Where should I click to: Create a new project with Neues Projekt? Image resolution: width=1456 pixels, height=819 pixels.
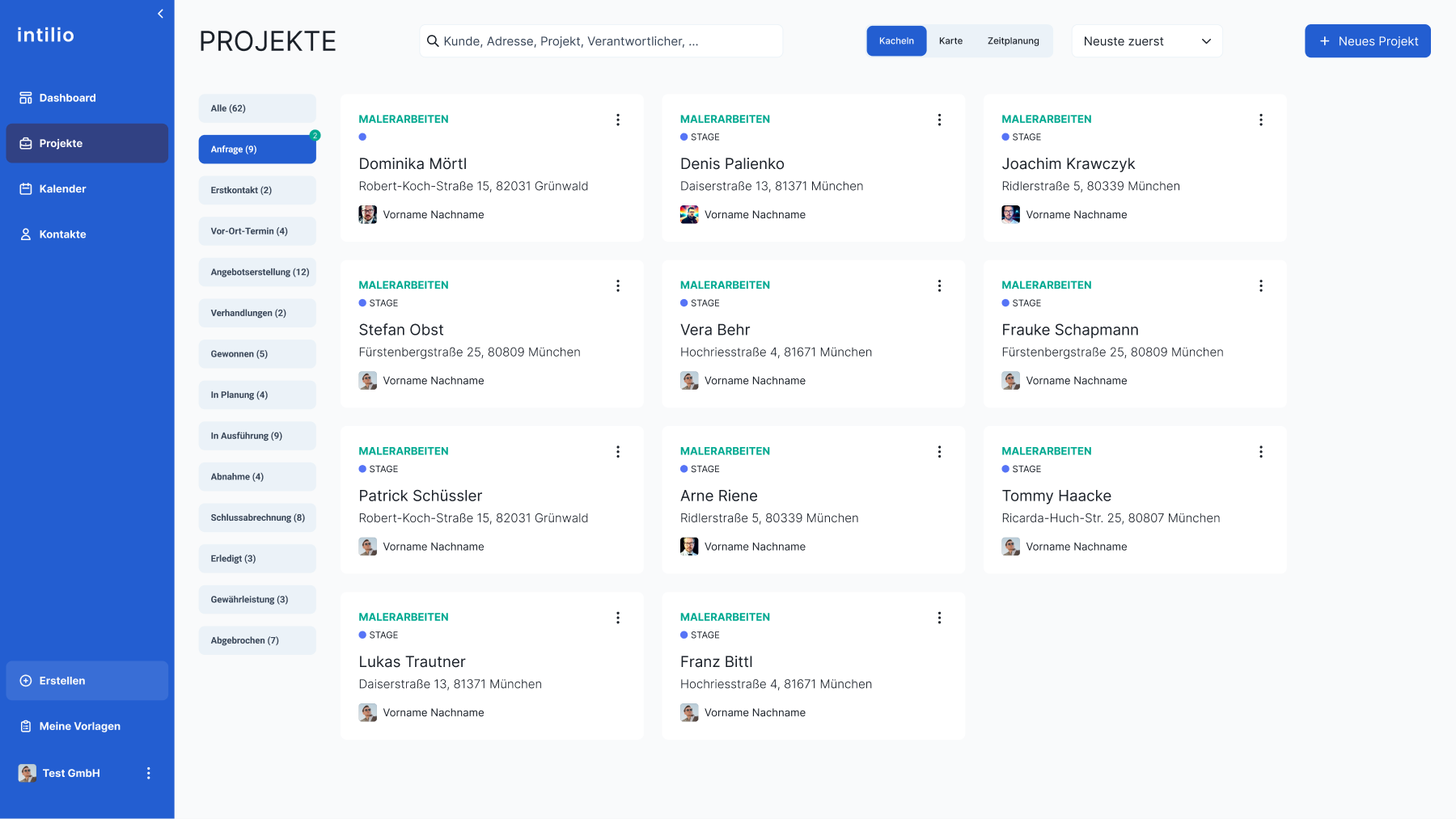[x=1368, y=41]
